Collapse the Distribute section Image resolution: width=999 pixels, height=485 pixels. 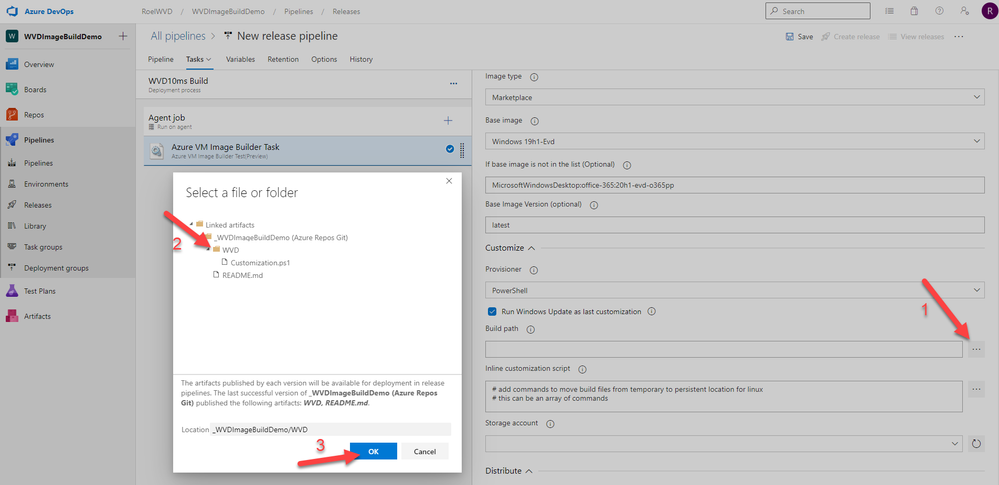[508, 471]
